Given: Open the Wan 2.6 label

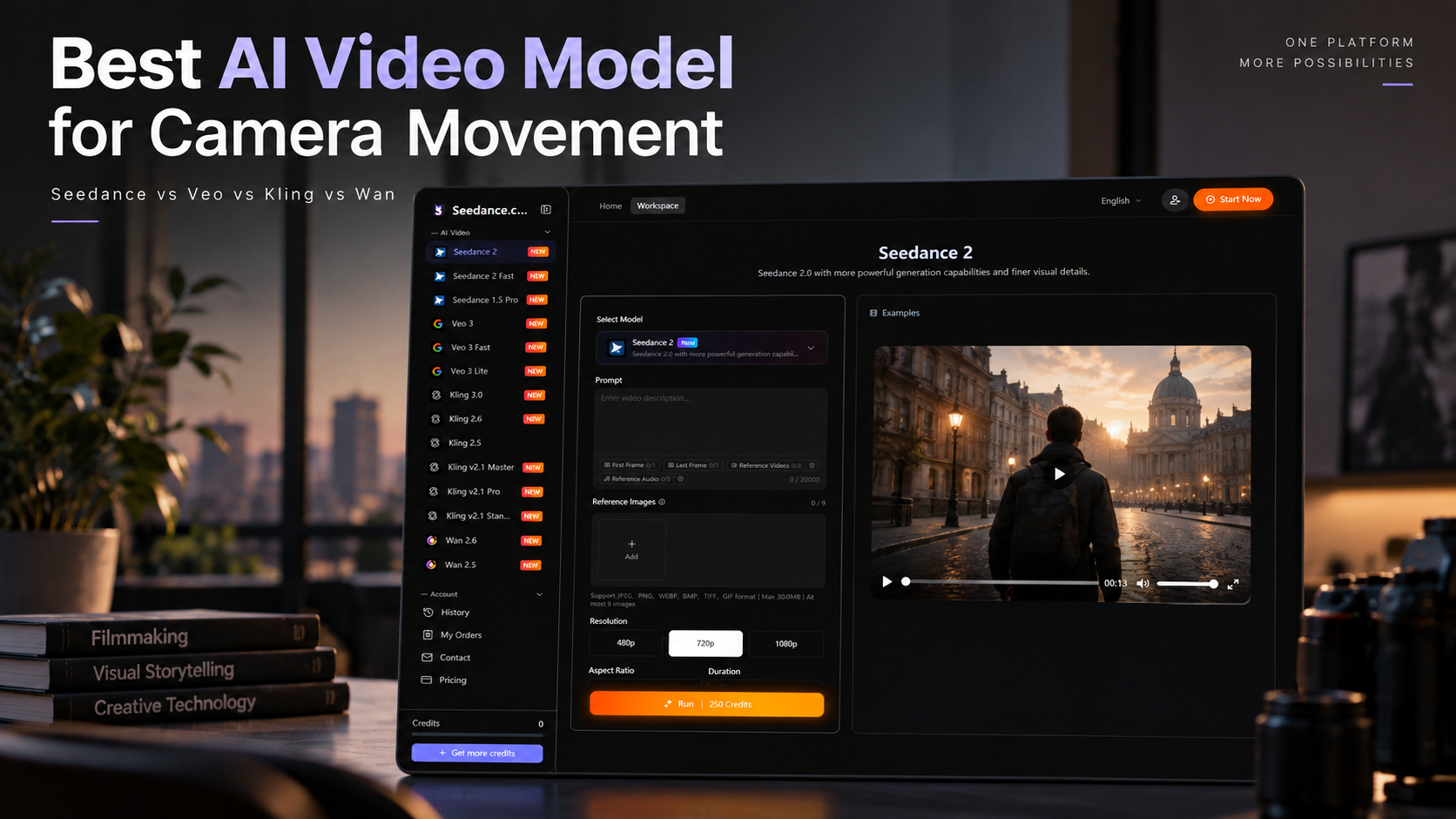Looking at the screenshot, I should point(461,540).
